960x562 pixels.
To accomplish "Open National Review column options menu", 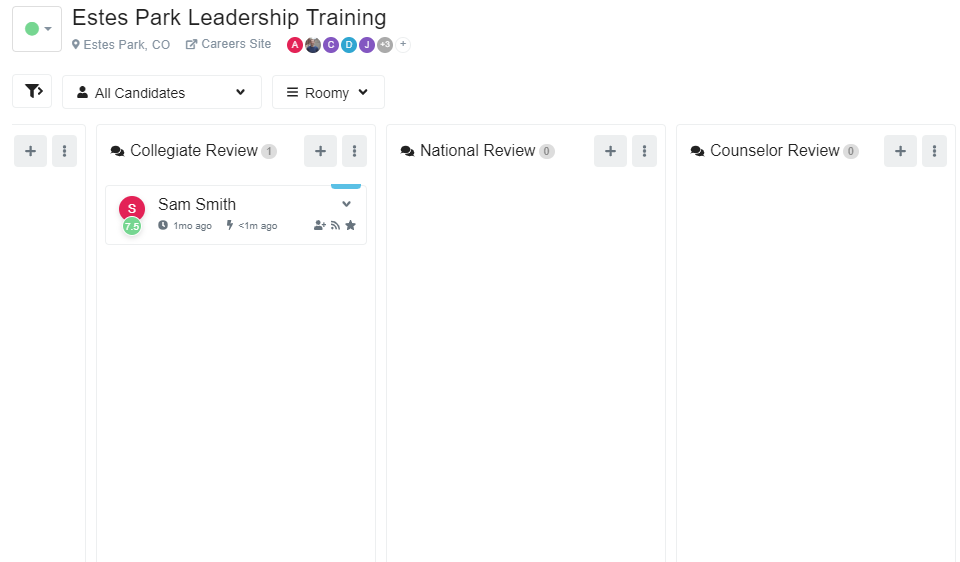I will (644, 151).
